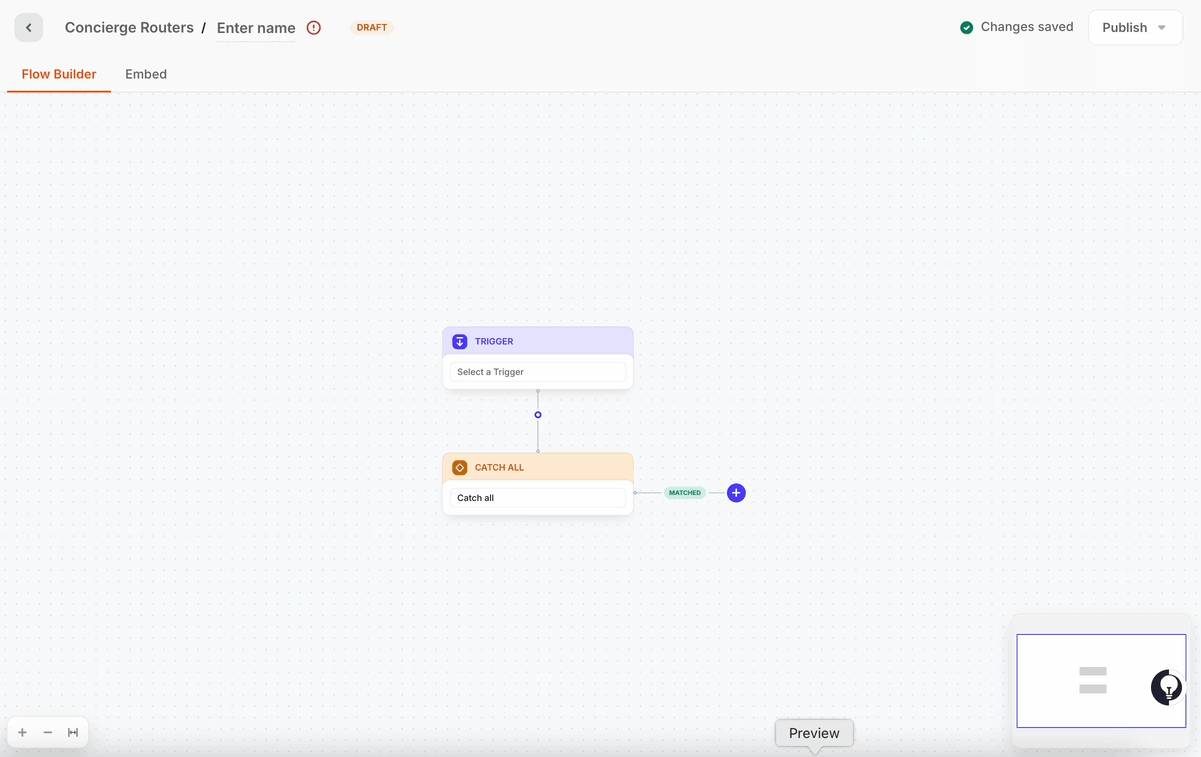Switch to the Embed tab
This screenshot has height=757, width=1201.
click(x=146, y=74)
